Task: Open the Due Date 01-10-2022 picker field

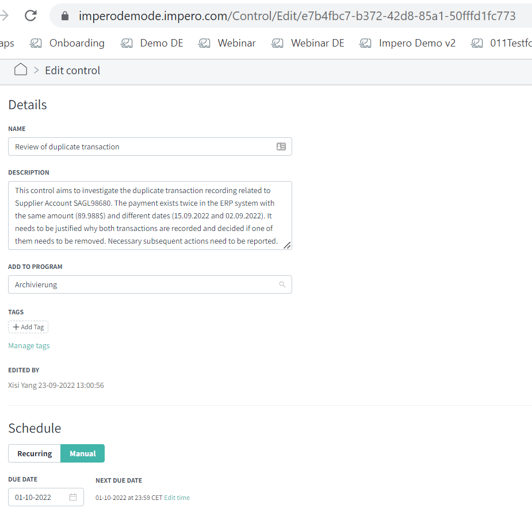Action: 46,497
